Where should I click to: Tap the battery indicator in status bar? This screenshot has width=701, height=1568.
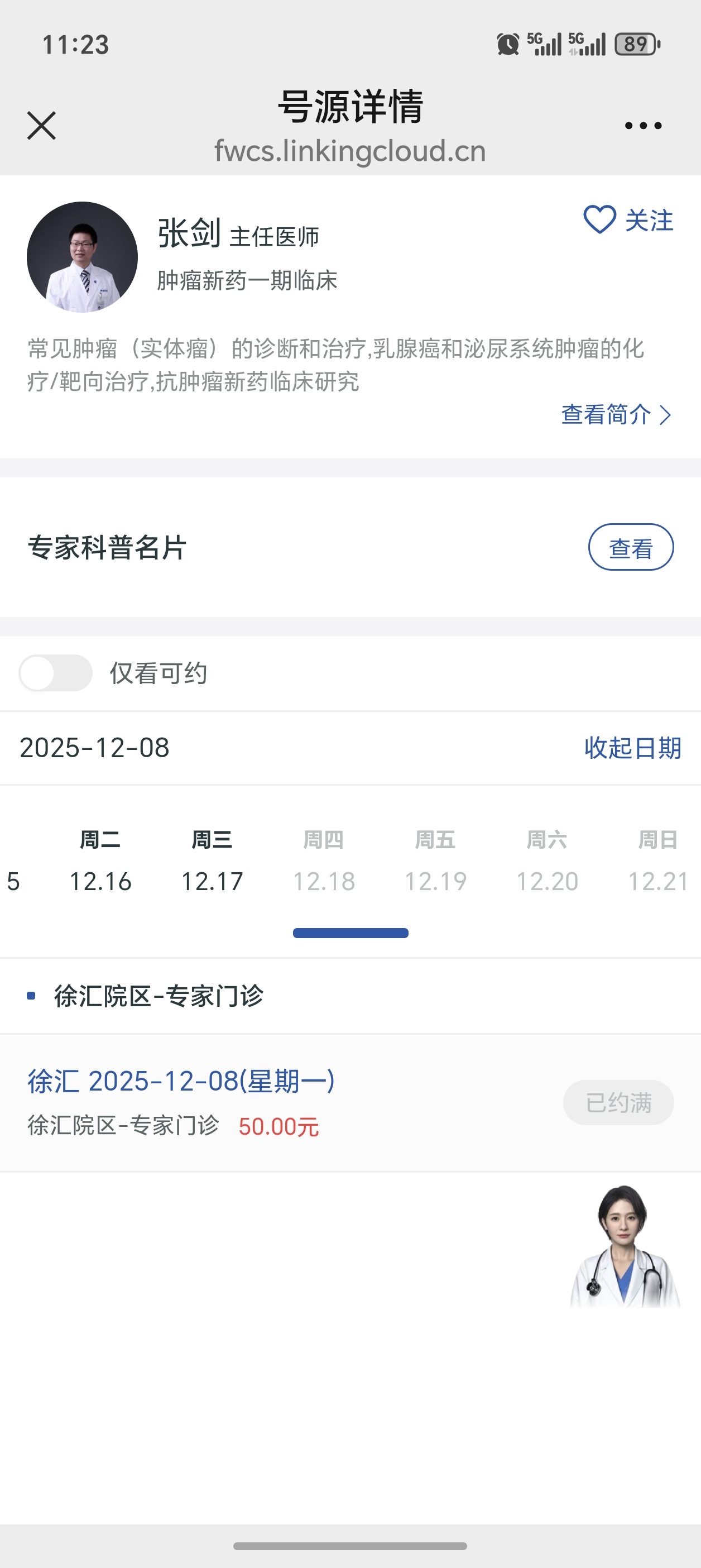(636, 45)
